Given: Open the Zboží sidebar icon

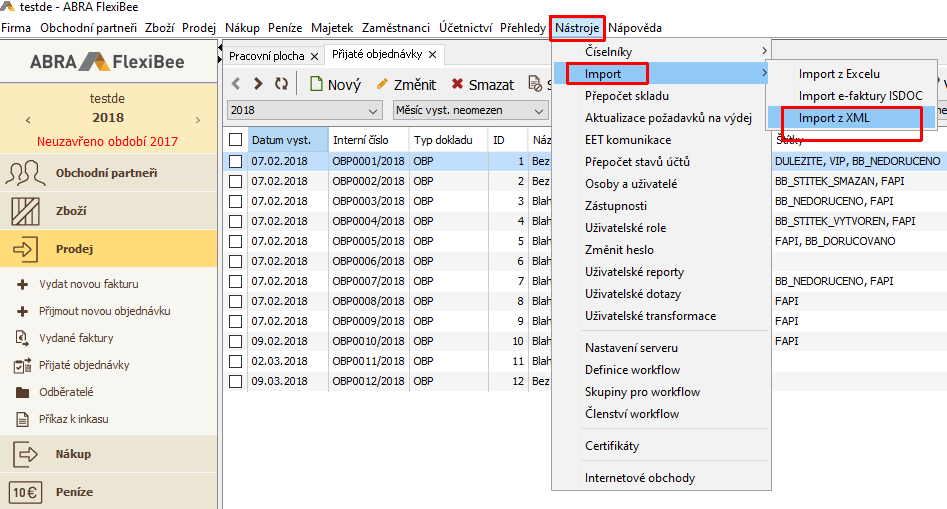Looking at the screenshot, I should (x=25, y=211).
